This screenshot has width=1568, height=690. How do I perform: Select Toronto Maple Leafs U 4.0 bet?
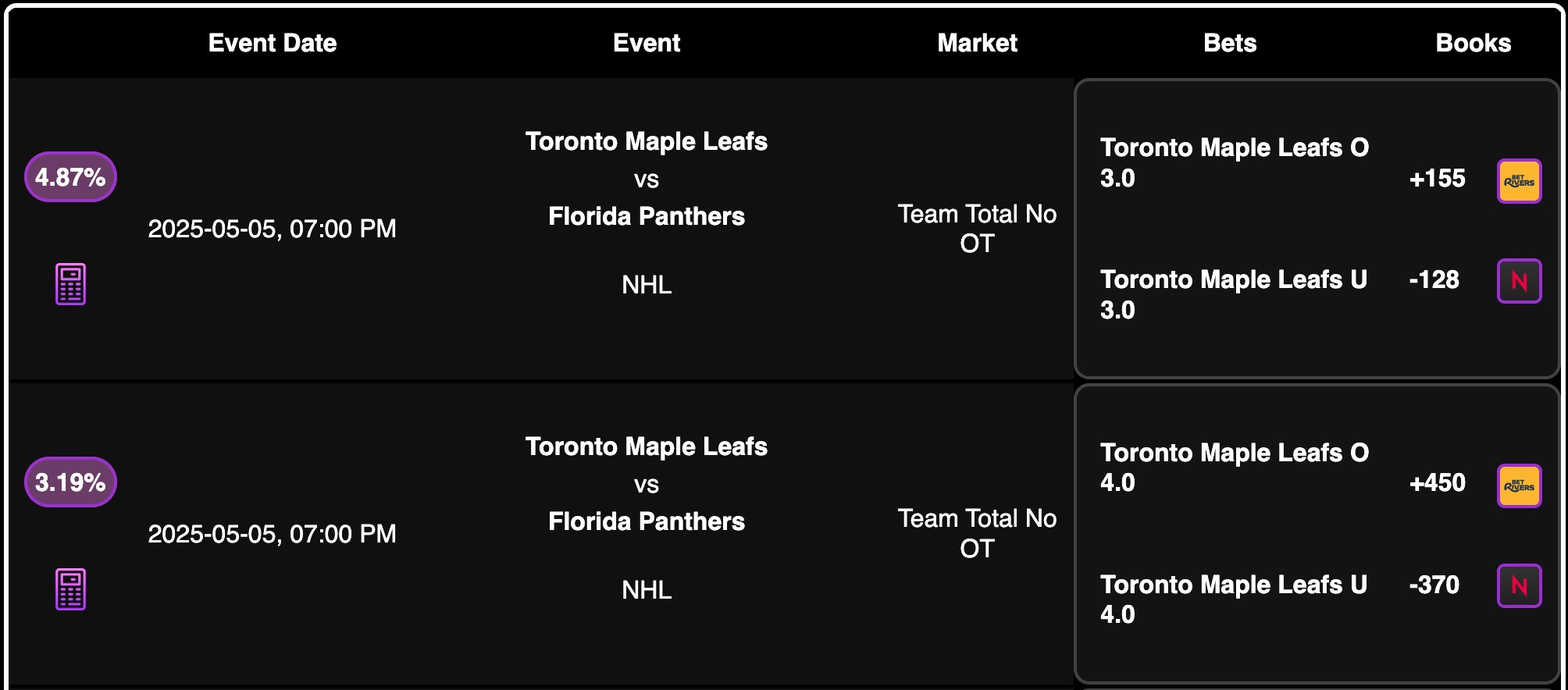click(1234, 599)
